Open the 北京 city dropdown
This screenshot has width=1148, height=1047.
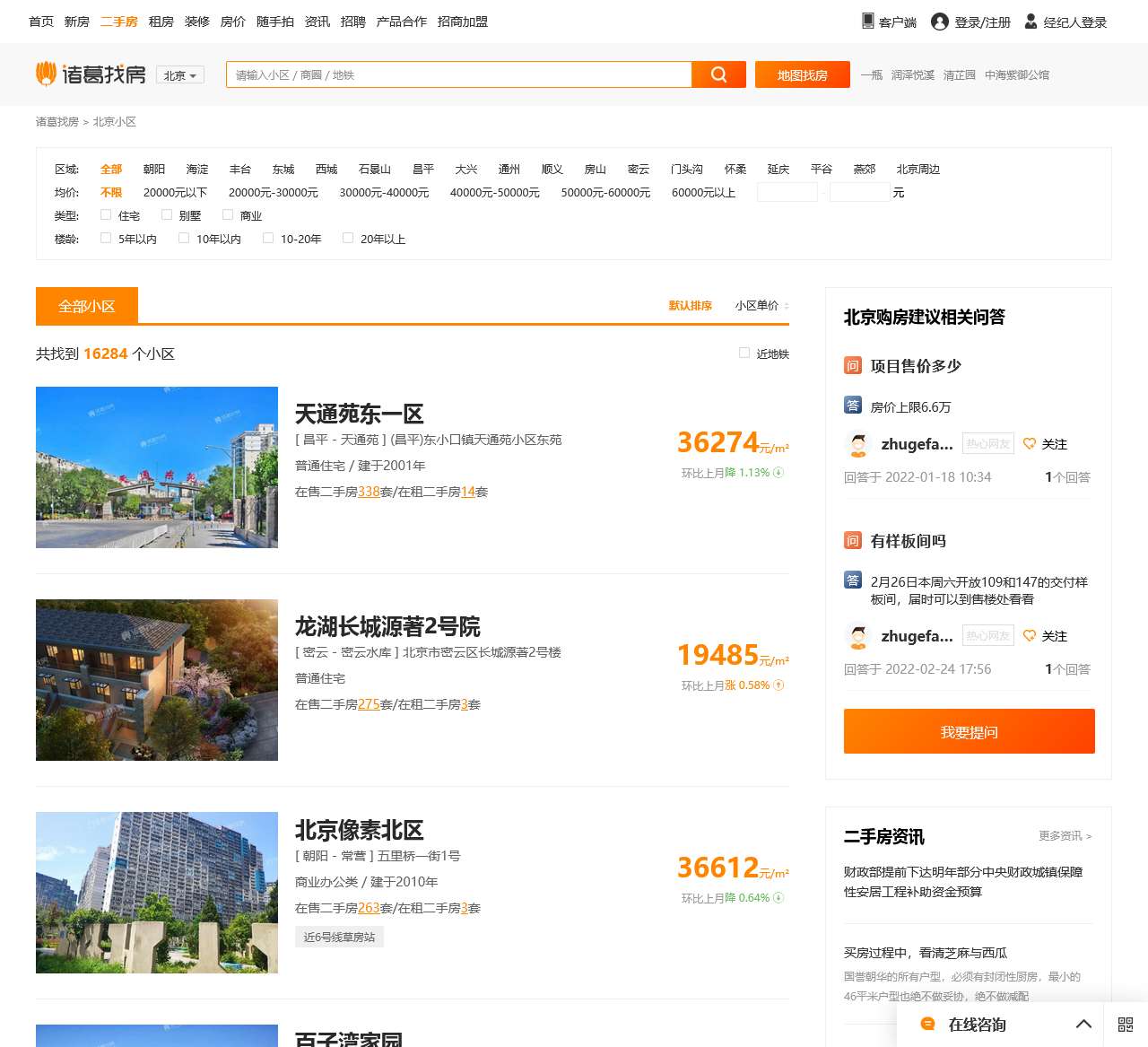179,75
